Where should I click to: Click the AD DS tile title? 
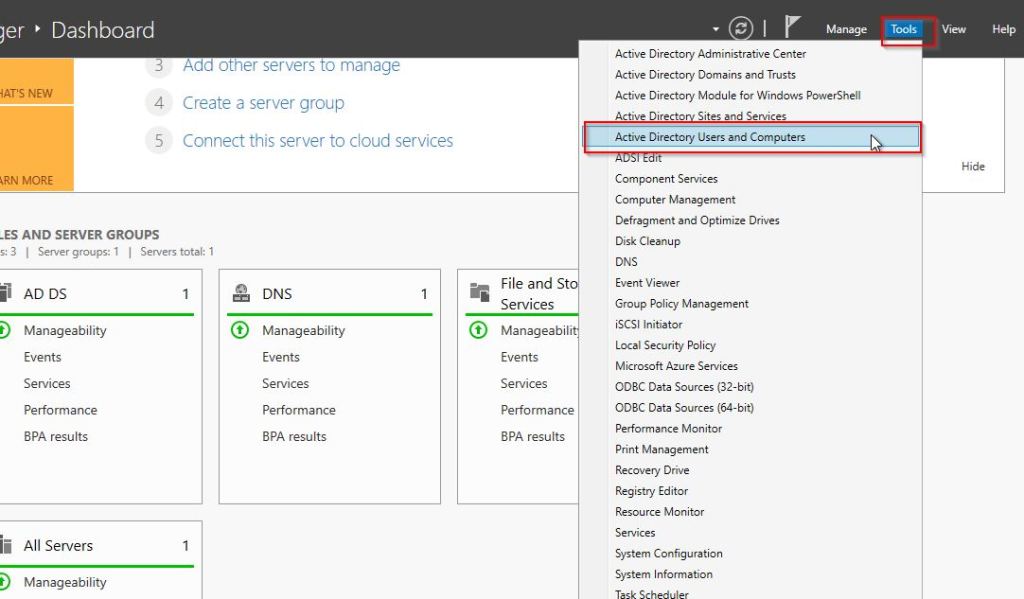[45, 294]
